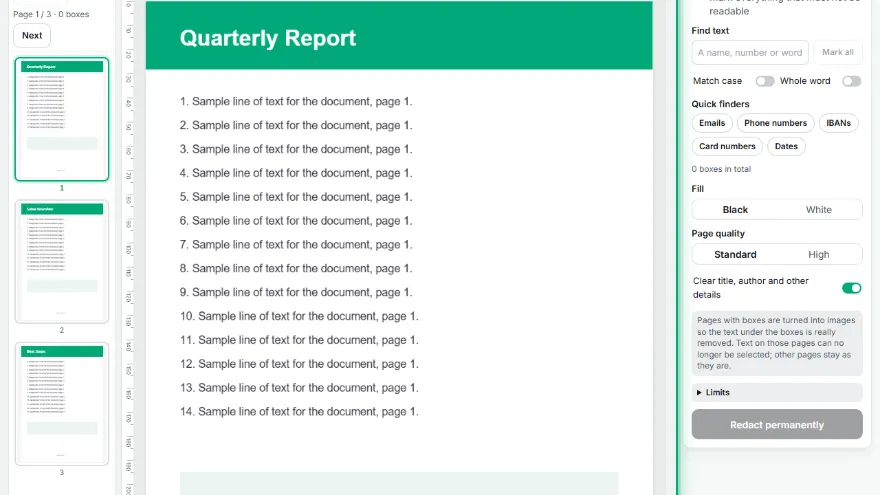Click the Quarterly Report heading
880x495 pixels.
268,38
